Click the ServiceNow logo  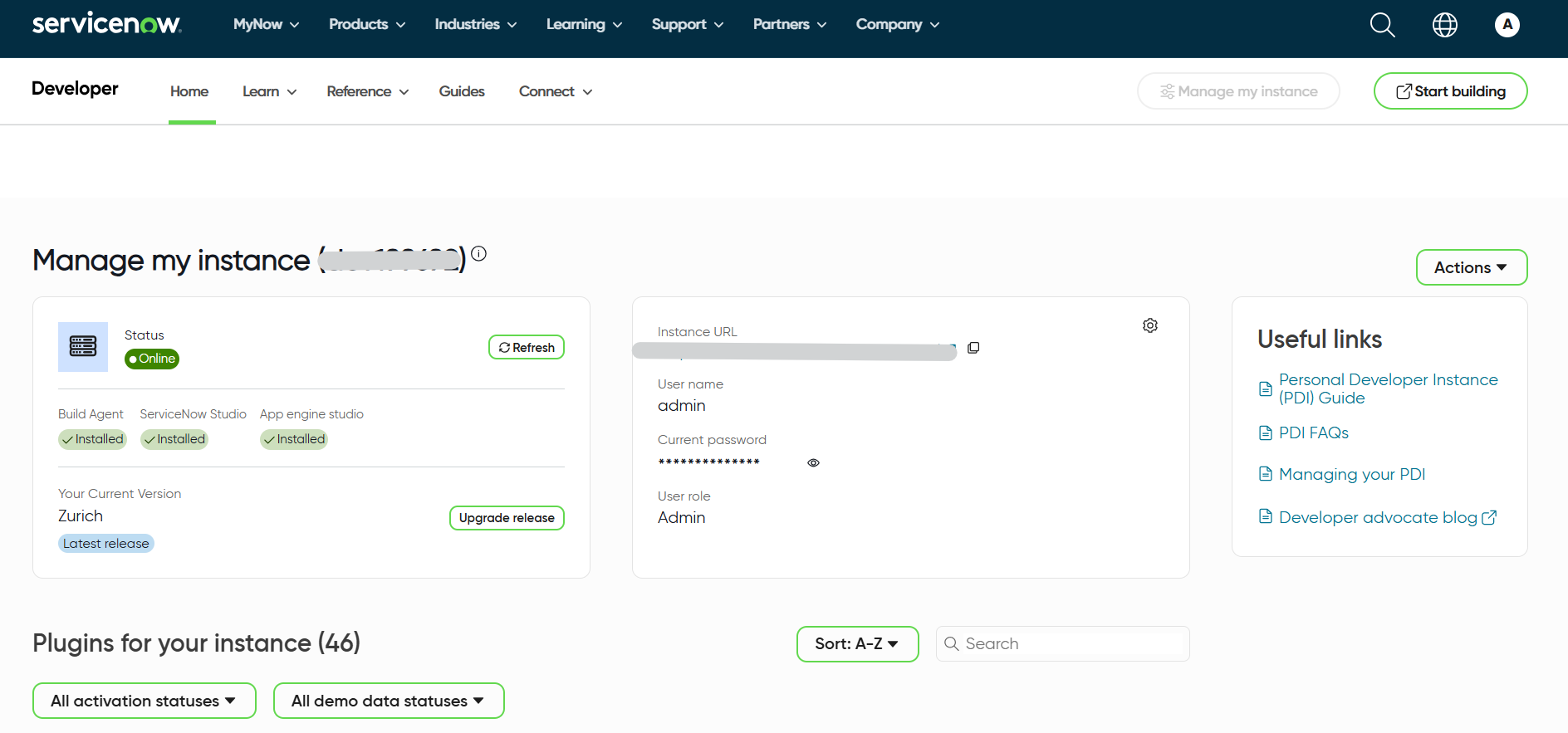click(x=106, y=23)
